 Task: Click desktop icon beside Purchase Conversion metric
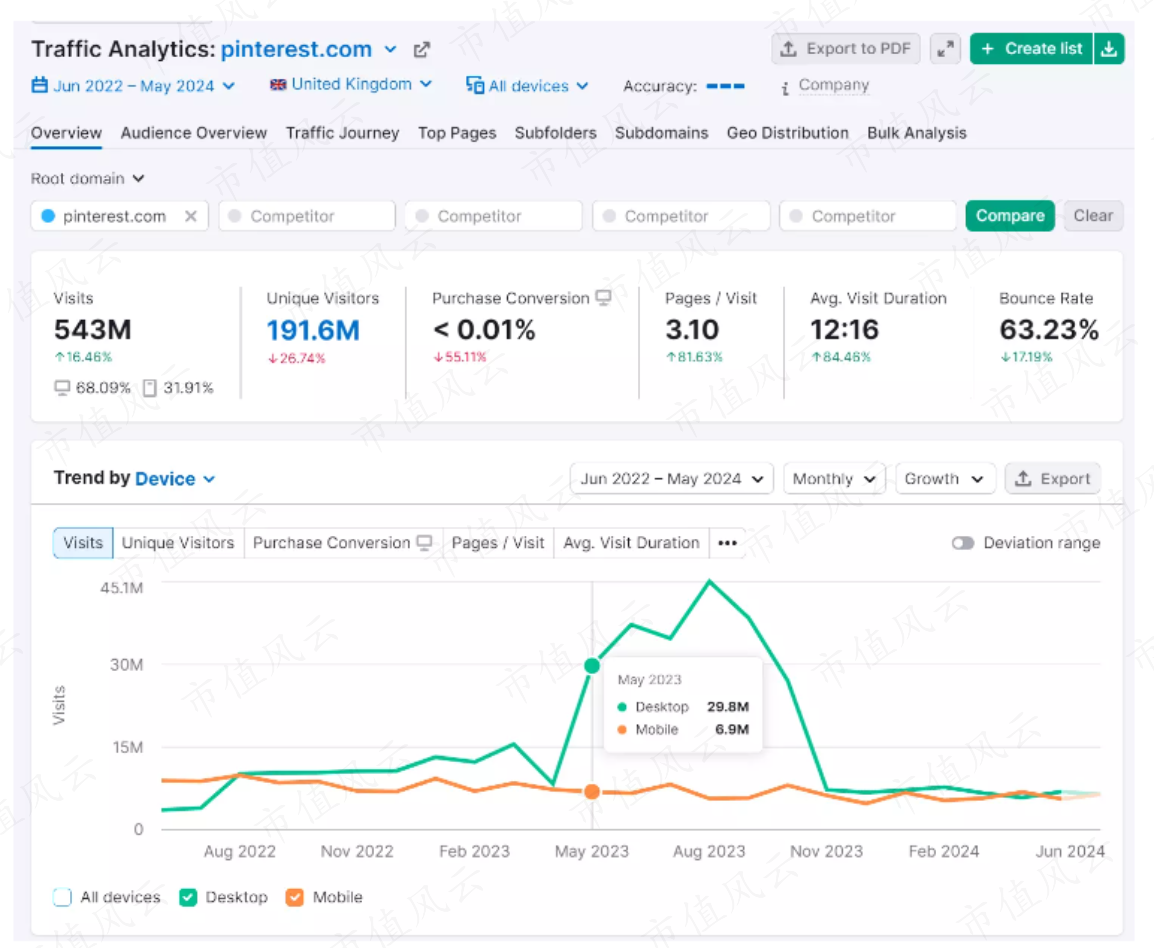click(603, 297)
